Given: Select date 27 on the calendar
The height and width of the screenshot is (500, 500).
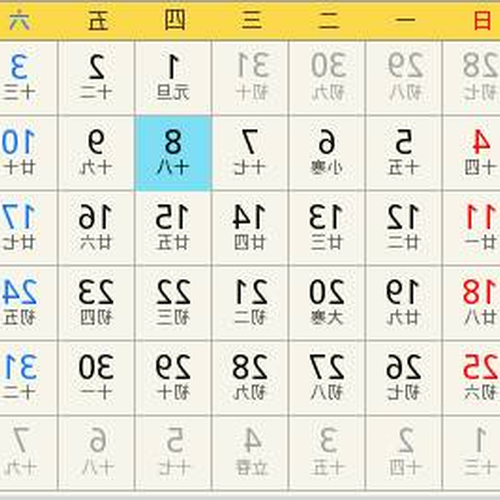Looking at the screenshot, I should tap(327, 378).
